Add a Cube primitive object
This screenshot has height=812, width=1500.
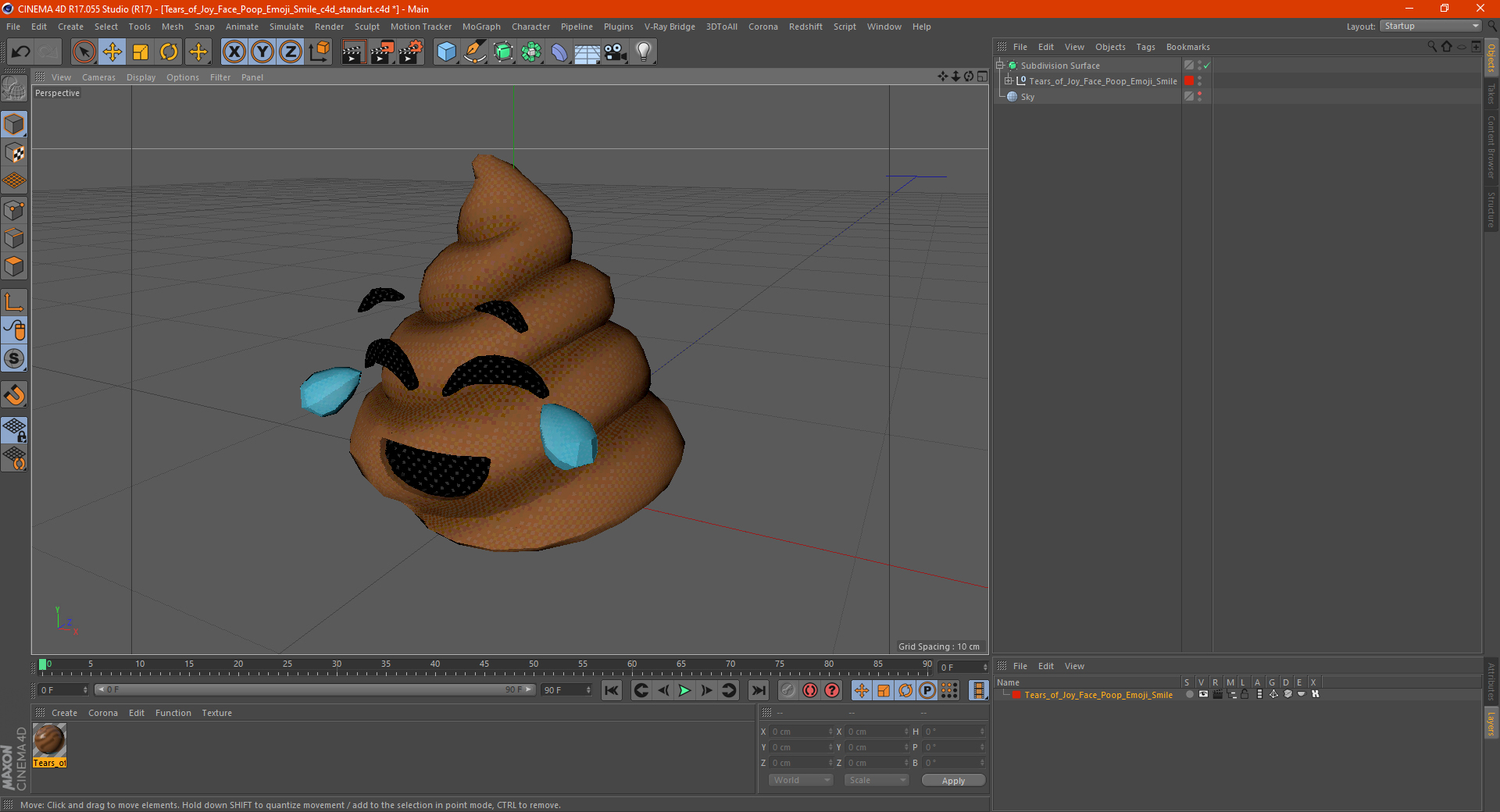tap(446, 52)
